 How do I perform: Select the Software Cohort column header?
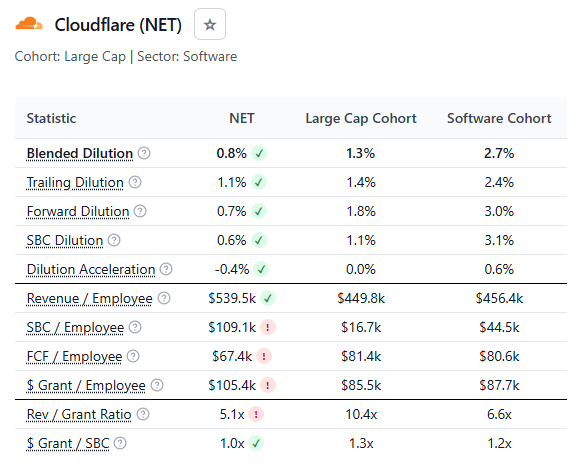click(499, 118)
